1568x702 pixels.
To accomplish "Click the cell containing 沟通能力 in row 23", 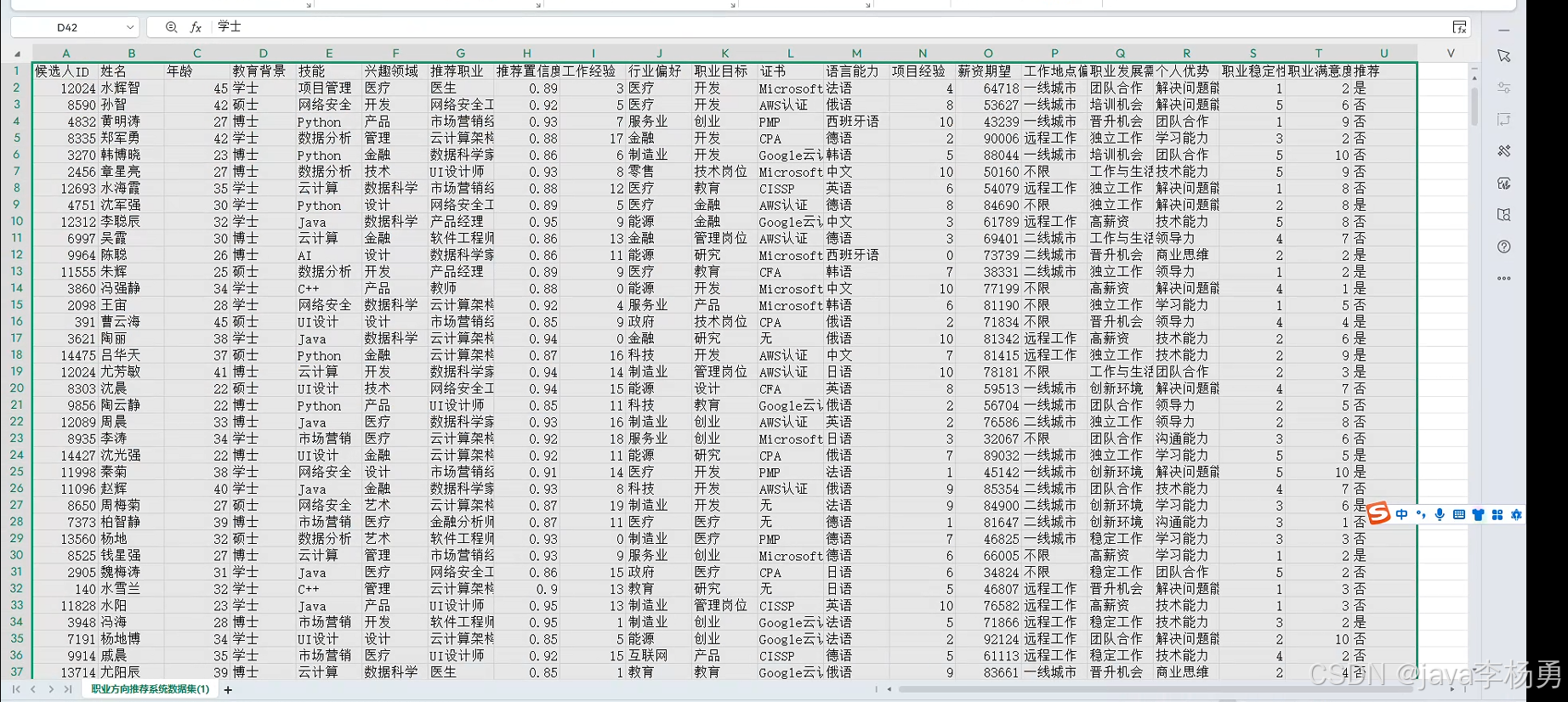I will click(1186, 439).
